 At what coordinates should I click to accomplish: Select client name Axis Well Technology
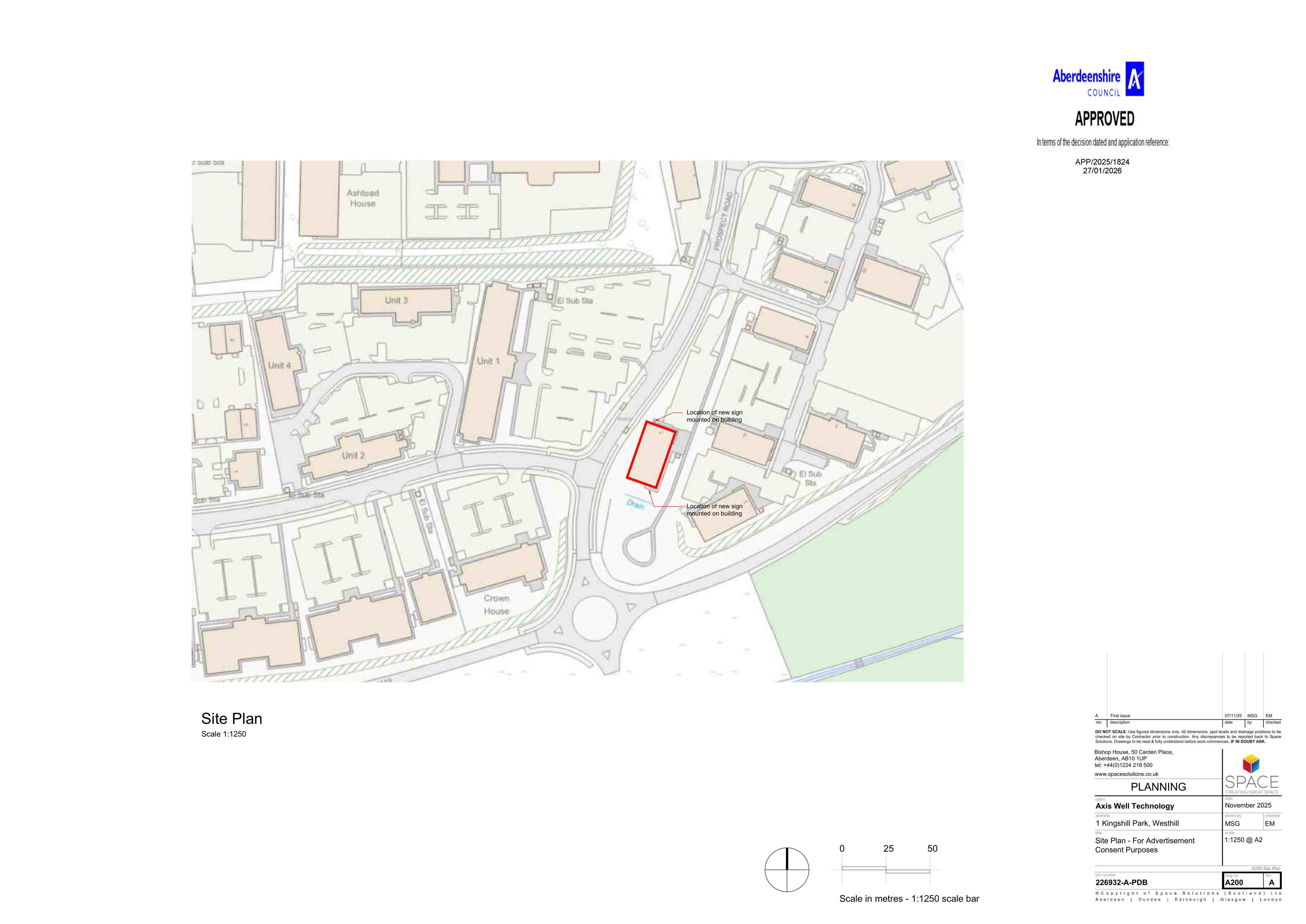point(1134,806)
